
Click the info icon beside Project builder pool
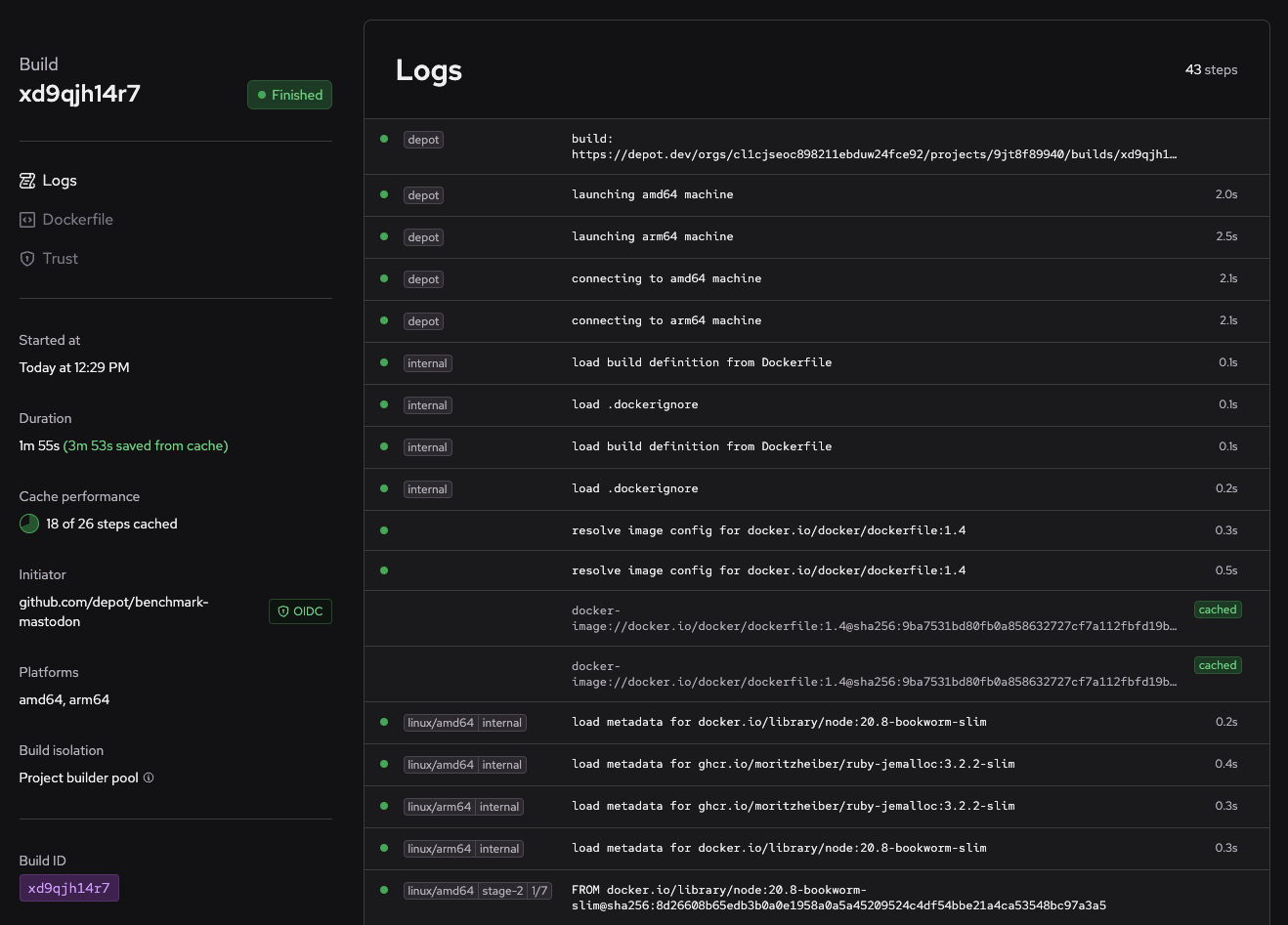tap(149, 778)
